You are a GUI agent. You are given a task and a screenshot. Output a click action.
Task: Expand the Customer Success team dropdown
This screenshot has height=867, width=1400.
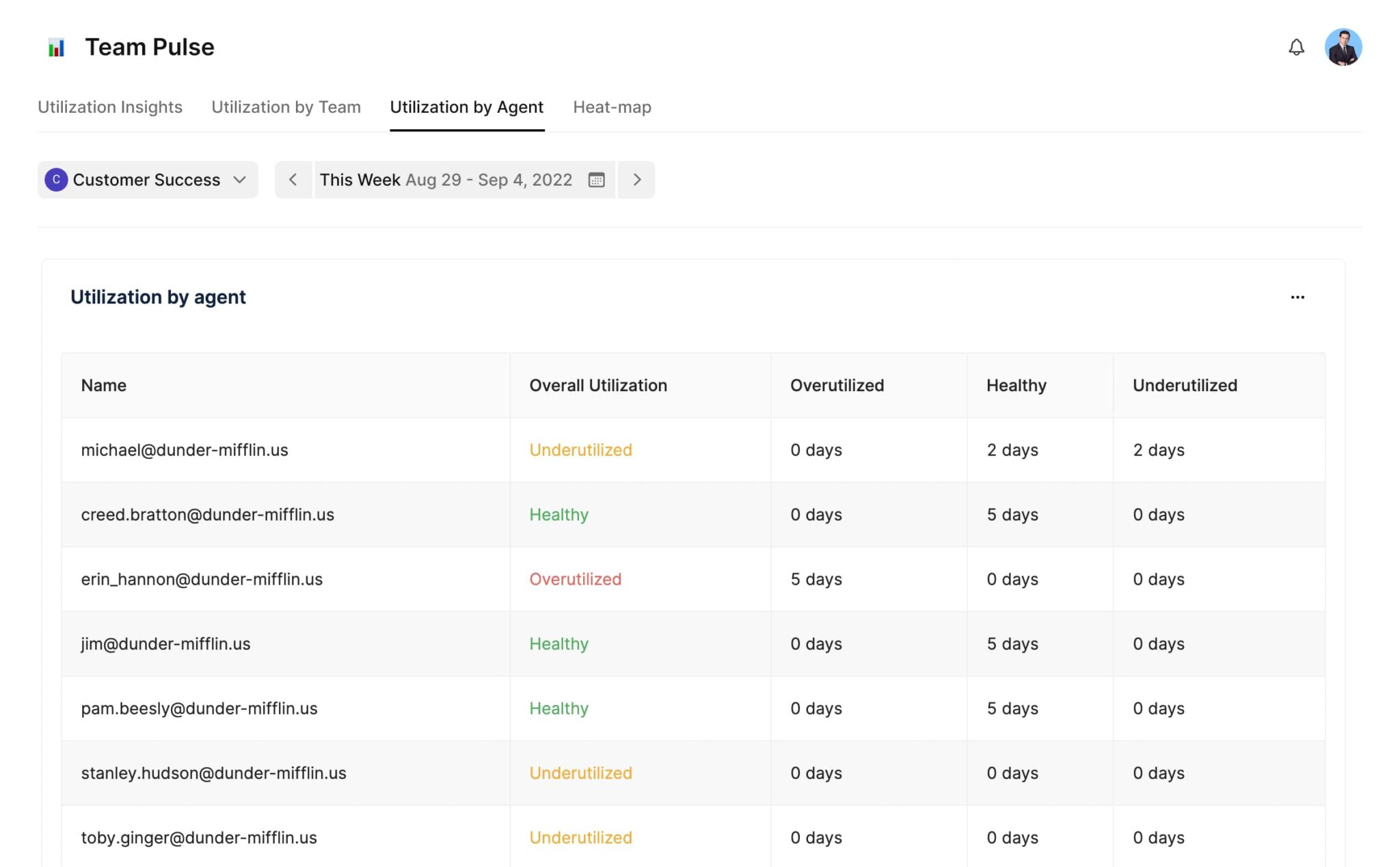click(239, 180)
